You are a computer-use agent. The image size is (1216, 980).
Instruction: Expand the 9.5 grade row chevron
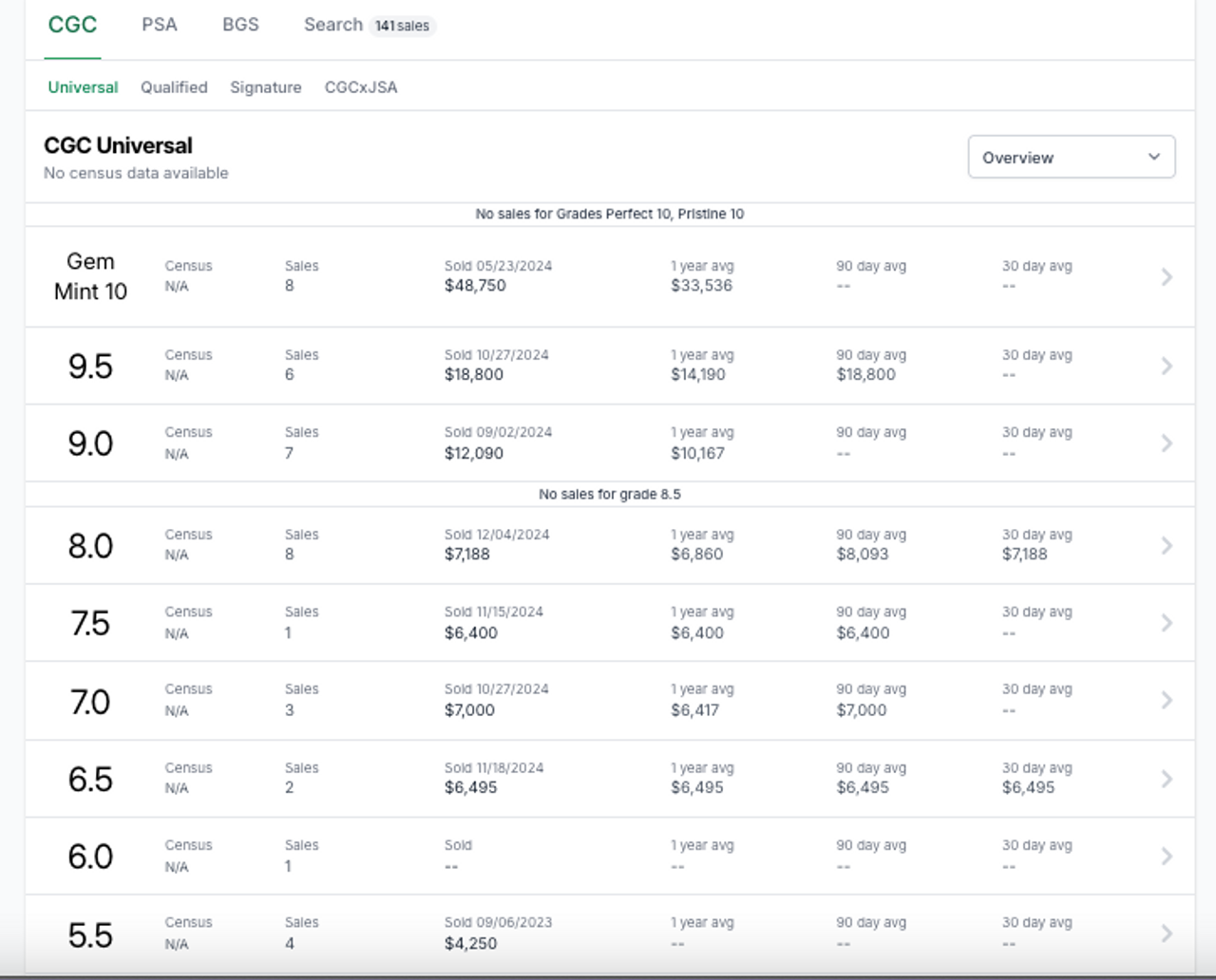tap(1167, 366)
